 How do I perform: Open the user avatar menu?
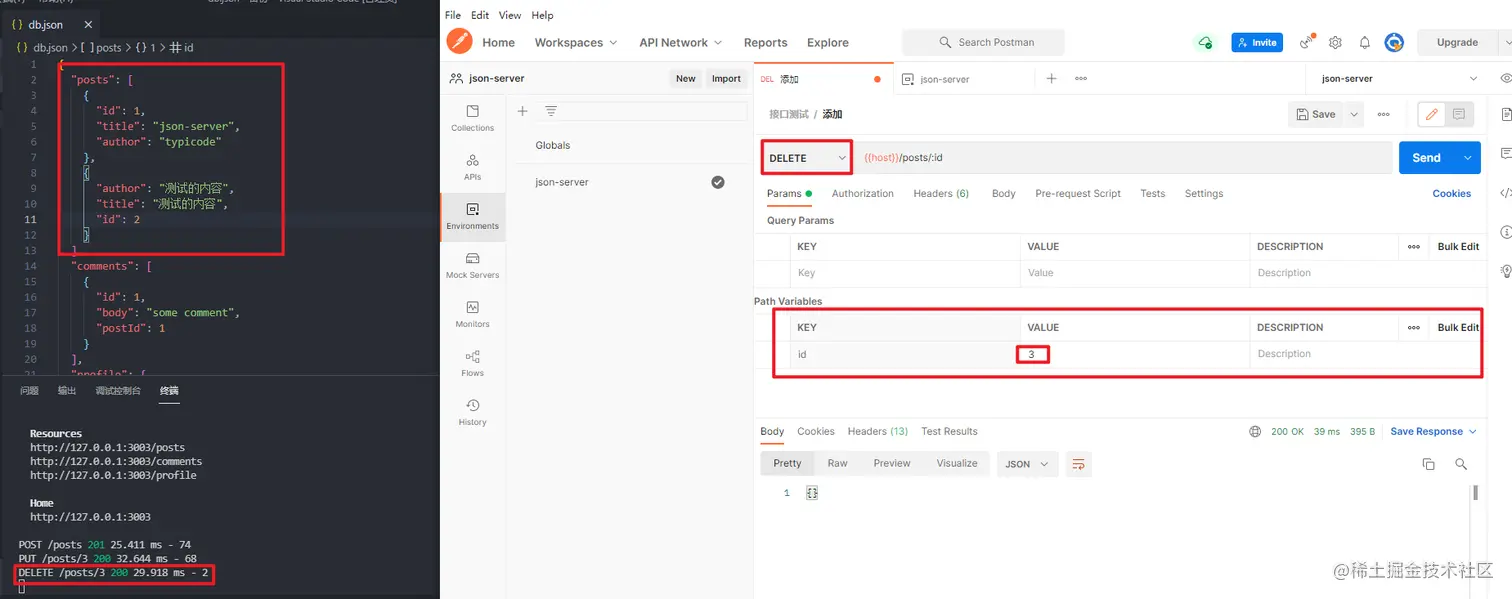coord(1394,43)
